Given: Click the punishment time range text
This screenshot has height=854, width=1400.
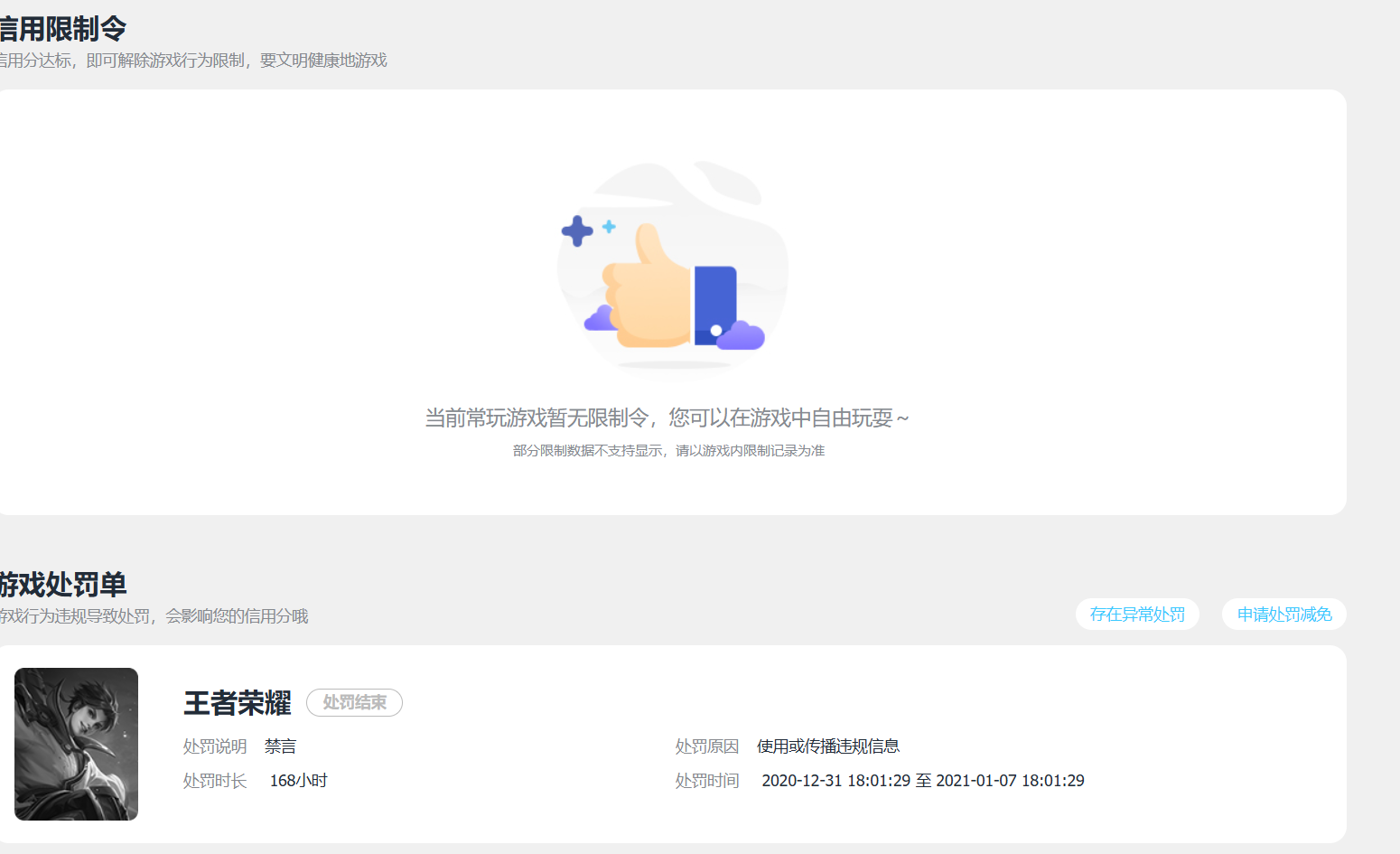Looking at the screenshot, I should pos(923,781).
